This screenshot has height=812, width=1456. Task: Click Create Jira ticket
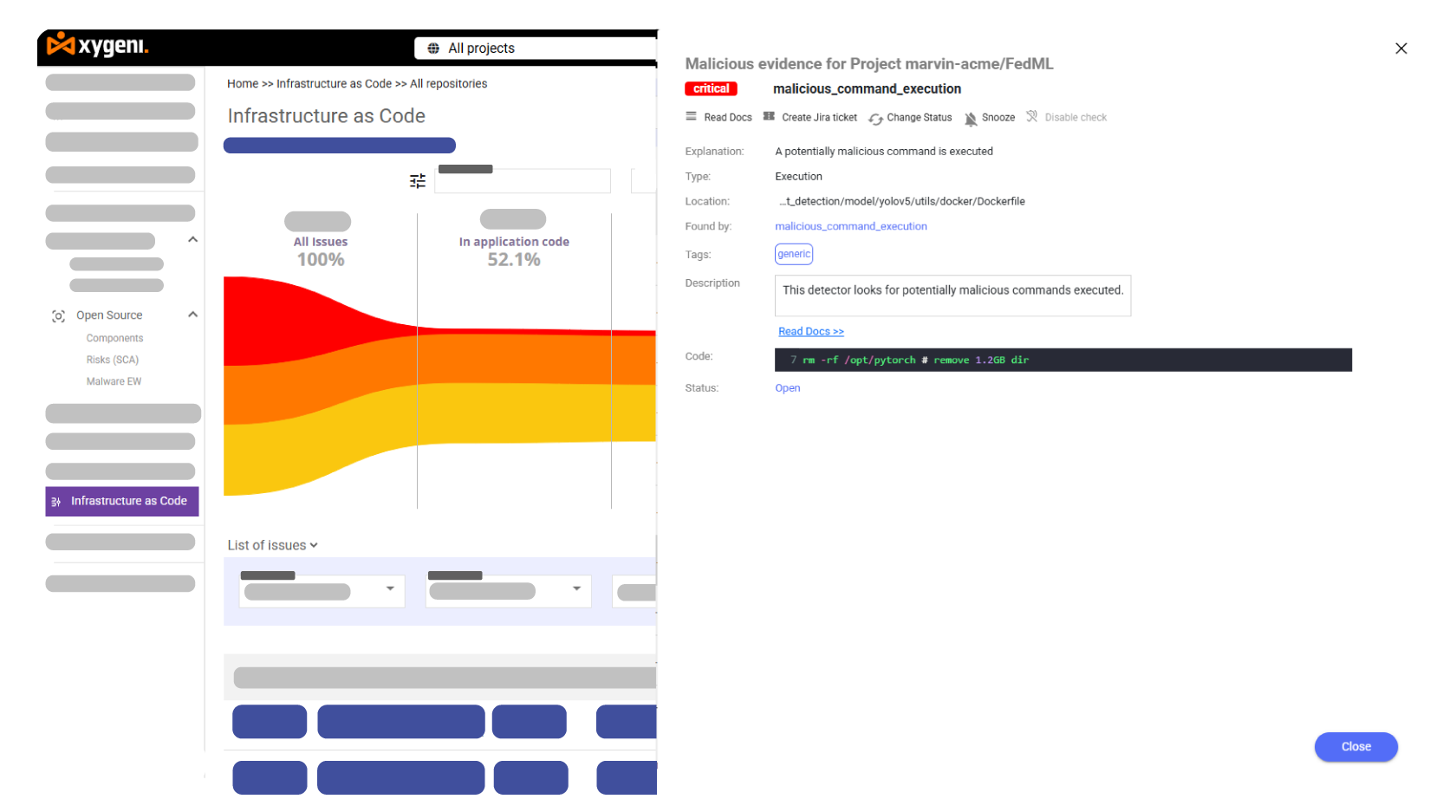coord(819,118)
